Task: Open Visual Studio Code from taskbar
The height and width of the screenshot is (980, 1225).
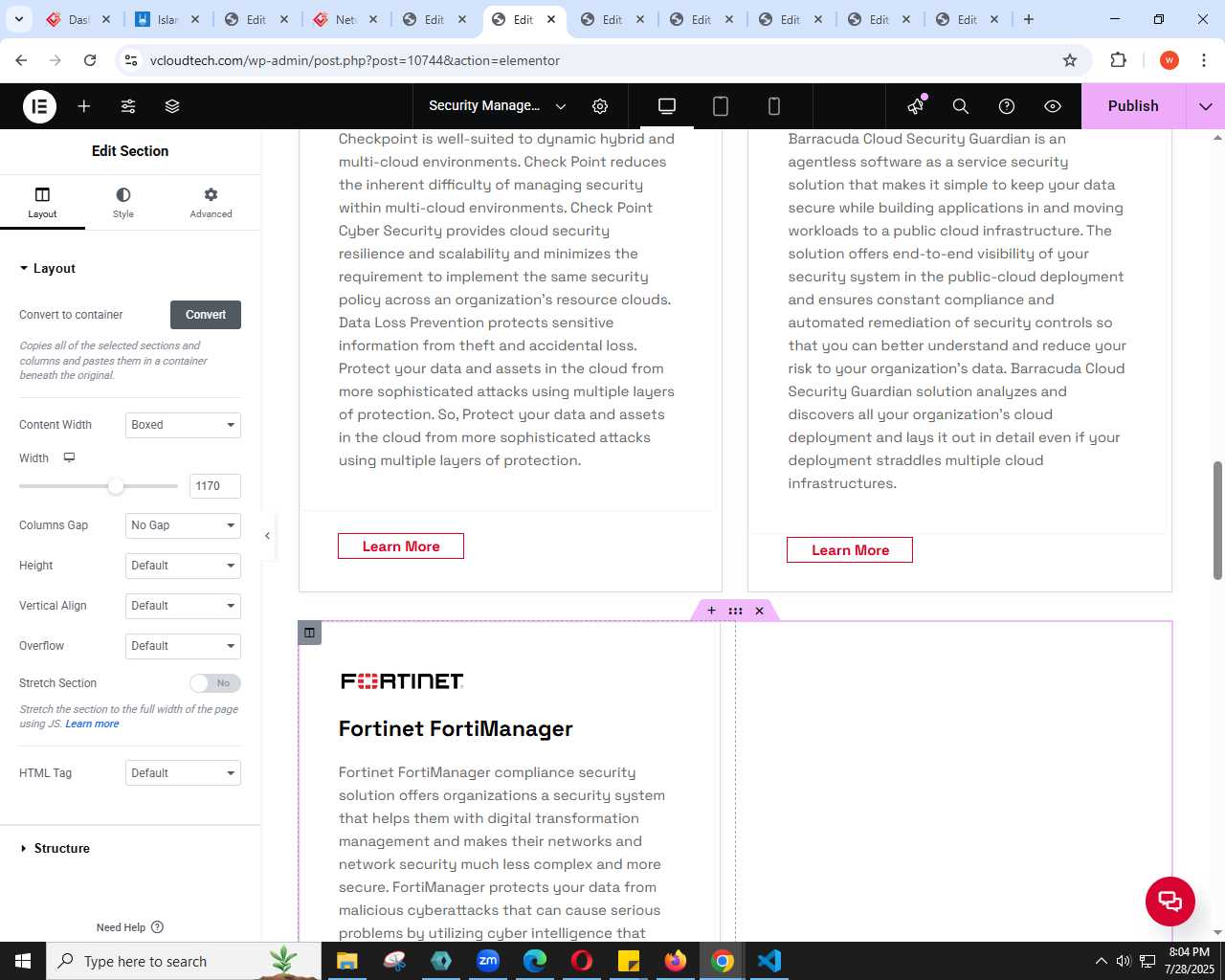Action: [769, 961]
